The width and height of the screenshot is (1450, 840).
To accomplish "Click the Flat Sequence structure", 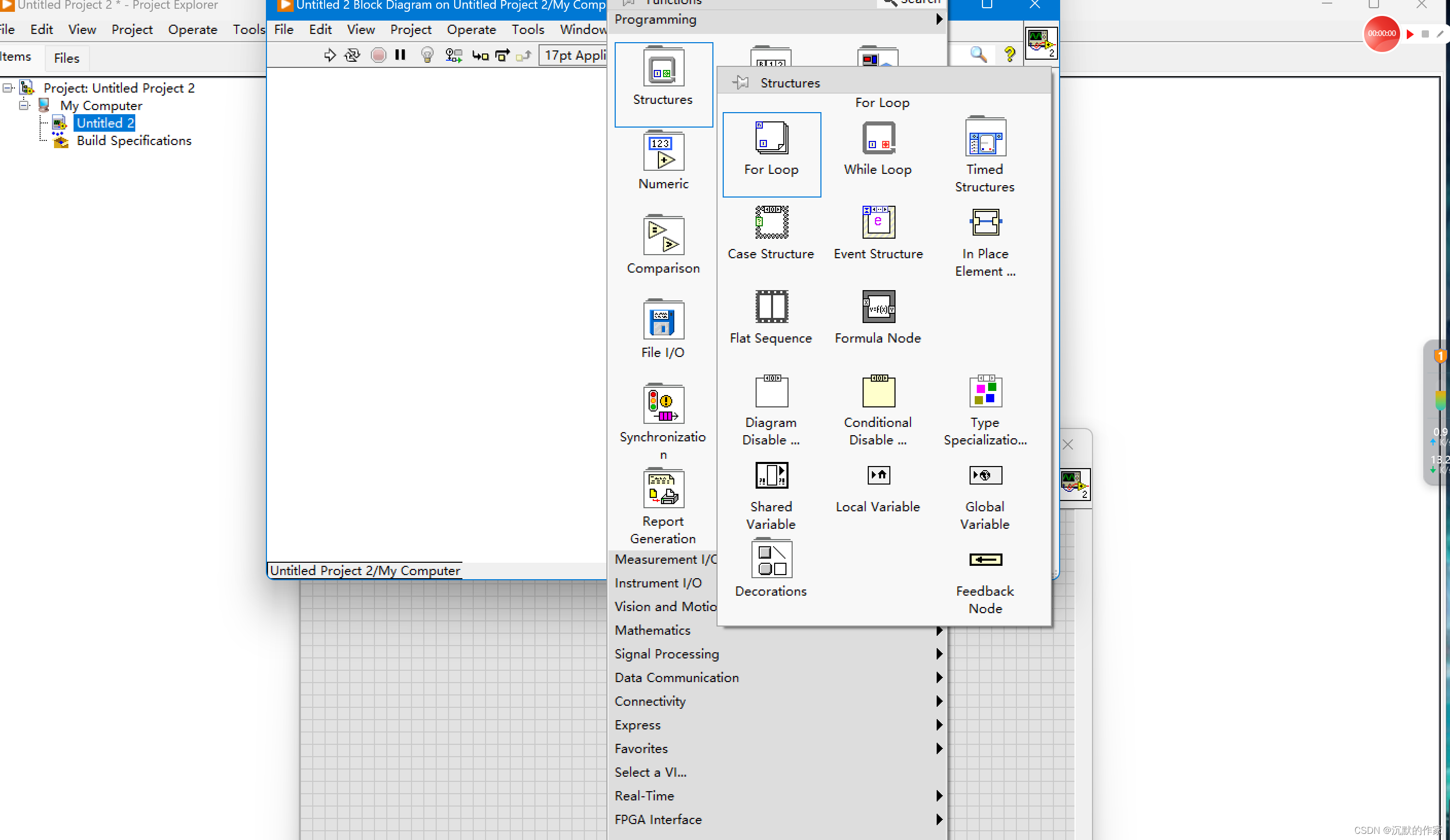I will tap(771, 307).
